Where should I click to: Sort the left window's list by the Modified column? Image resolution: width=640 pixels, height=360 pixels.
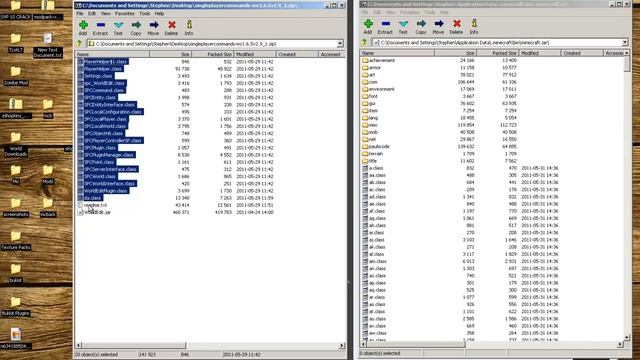(255, 54)
